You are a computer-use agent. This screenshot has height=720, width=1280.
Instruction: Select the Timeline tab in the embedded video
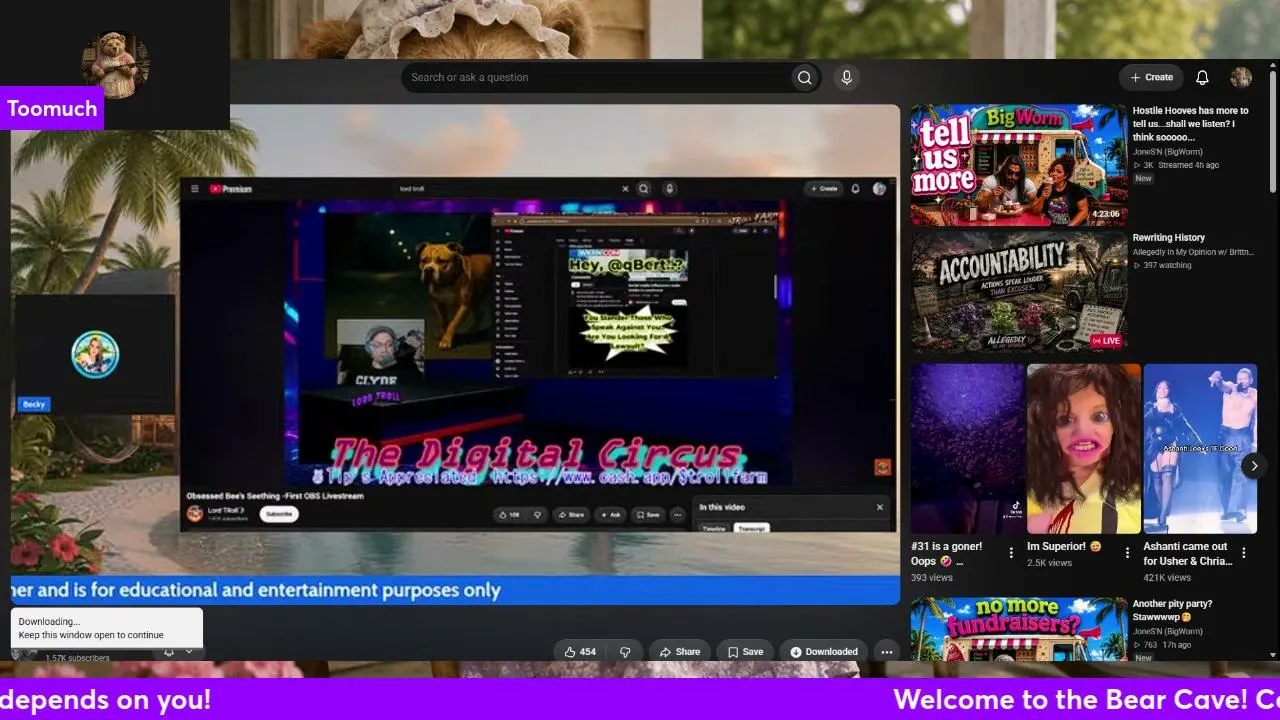coord(714,528)
